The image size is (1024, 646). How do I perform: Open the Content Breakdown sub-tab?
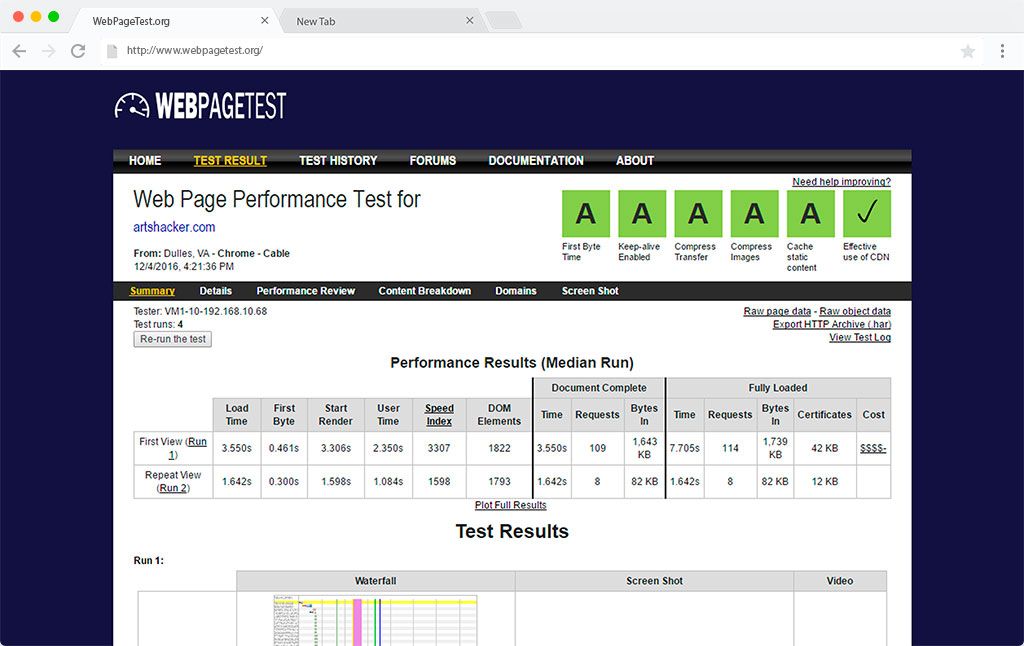424,291
